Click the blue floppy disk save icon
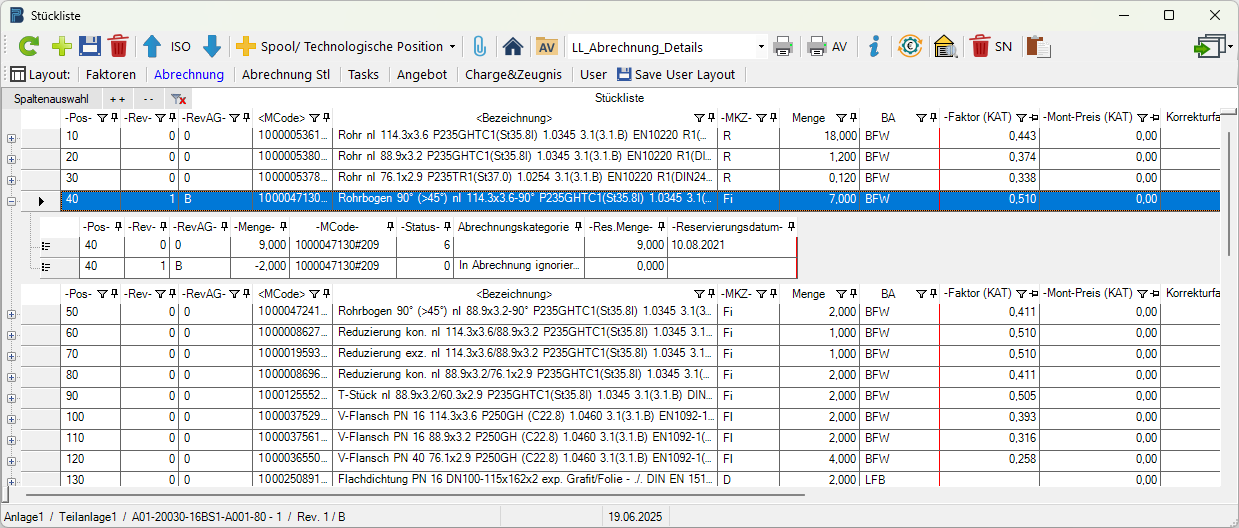Image resolution: width=1239 pixels, height=528 pixels. pos(90,46)
